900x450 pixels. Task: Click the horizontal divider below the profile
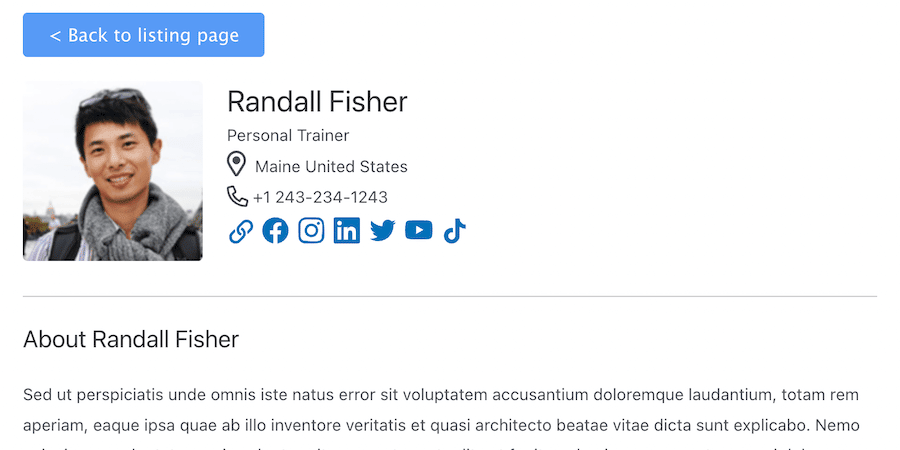tap(450, 296)
